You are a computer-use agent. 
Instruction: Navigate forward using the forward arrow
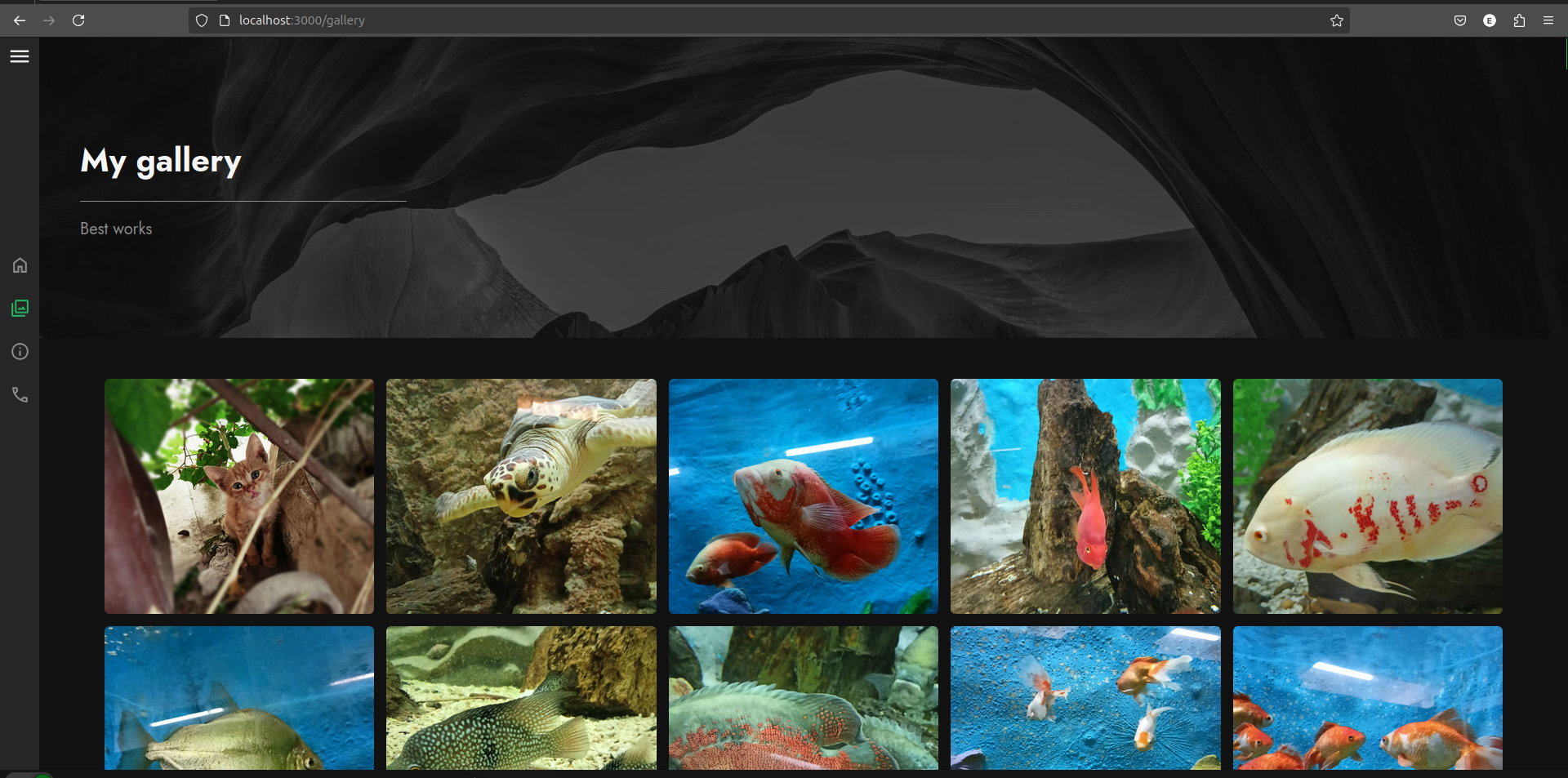pos(48,20)
